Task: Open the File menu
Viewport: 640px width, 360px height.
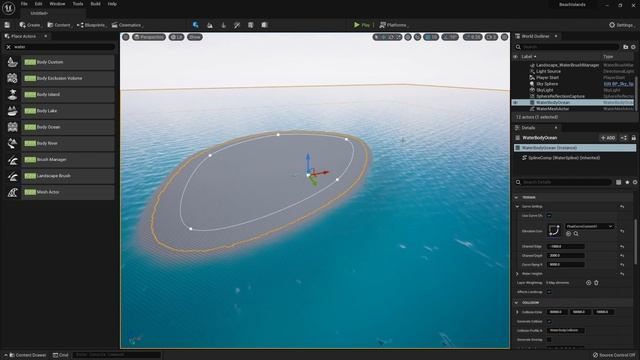Action: (24, 4)
